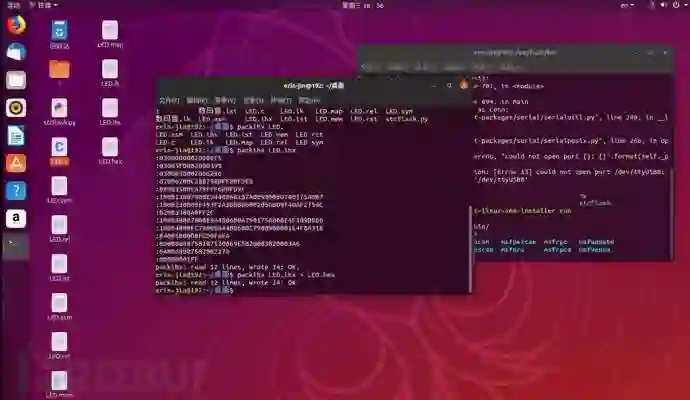Select the highlighted C source file icon
This screenshot has height=400, width=690.
59,151
